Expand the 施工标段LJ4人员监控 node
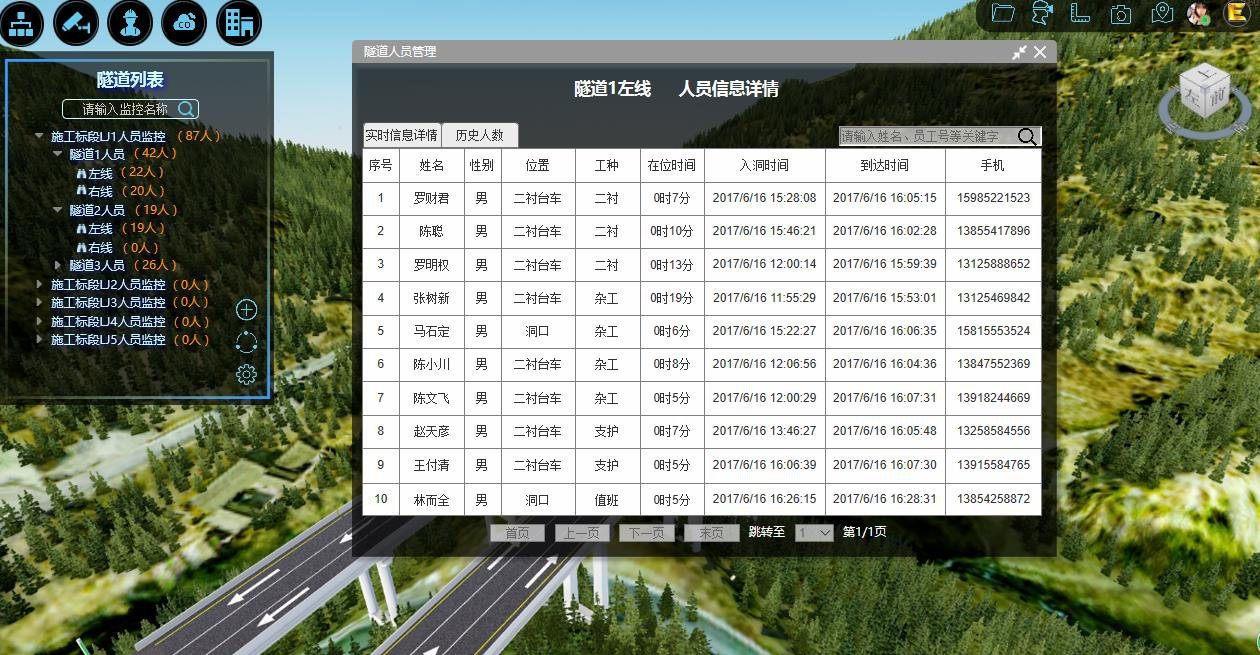The height and width of the screenshot is (655, 1260). click(x=40, y=321)
